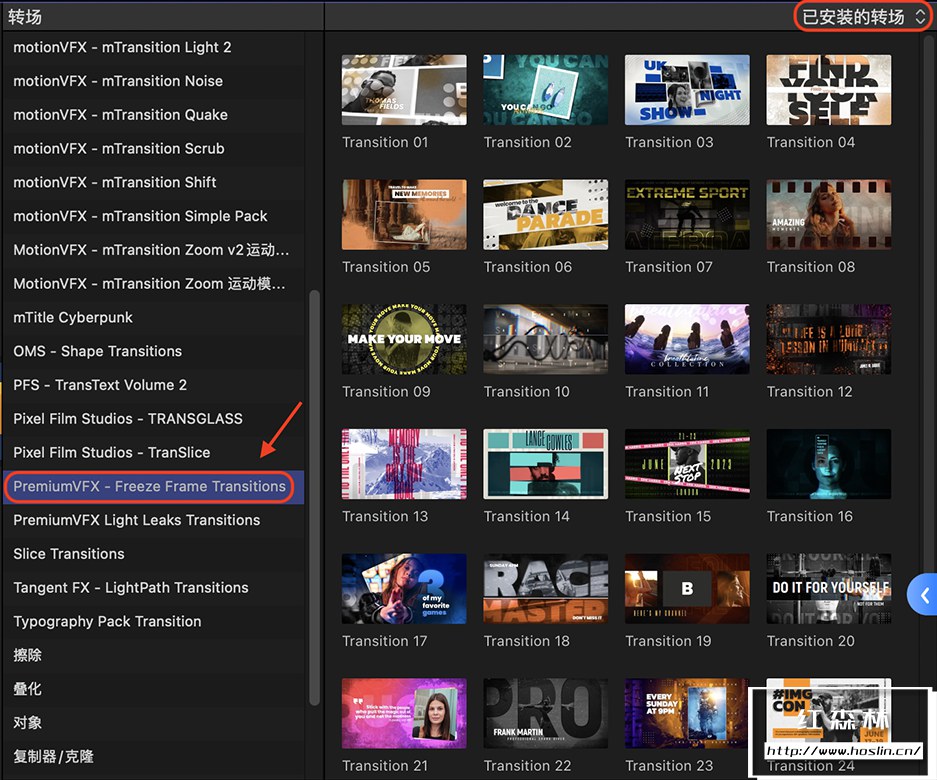The image size is (937, 780).
Task: Select Transition 11 thumbnail
Action: click(687, 339)
